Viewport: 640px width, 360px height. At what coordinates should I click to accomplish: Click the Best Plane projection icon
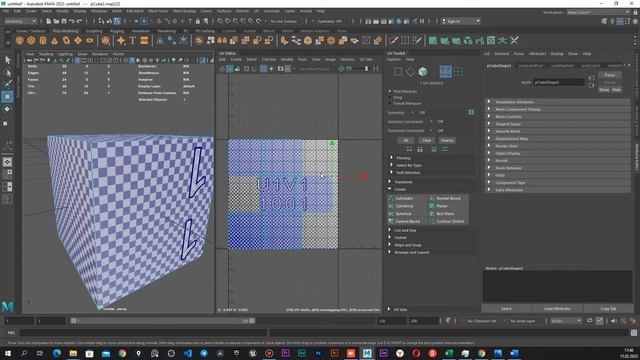tap(431, 214)
